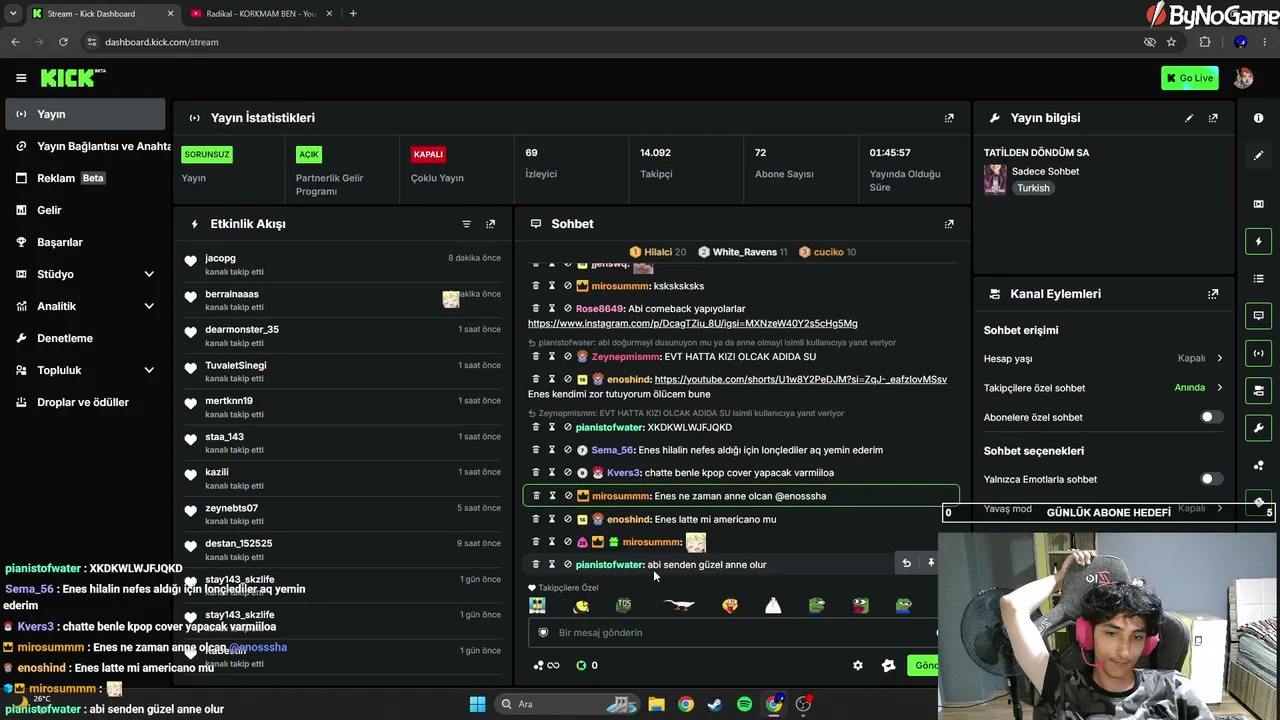Screen dimensions: 1280x720
Task: Open Başarılar in the sidebar
Action: click(x=85, y=242)
